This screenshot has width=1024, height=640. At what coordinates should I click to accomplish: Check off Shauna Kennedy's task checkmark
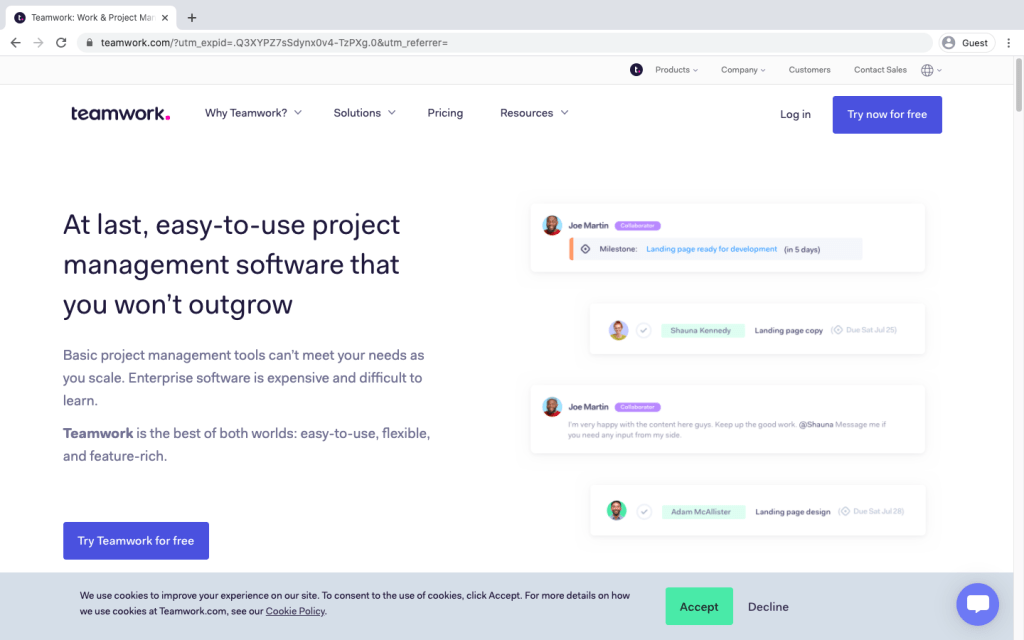click(x=643, y=330)
